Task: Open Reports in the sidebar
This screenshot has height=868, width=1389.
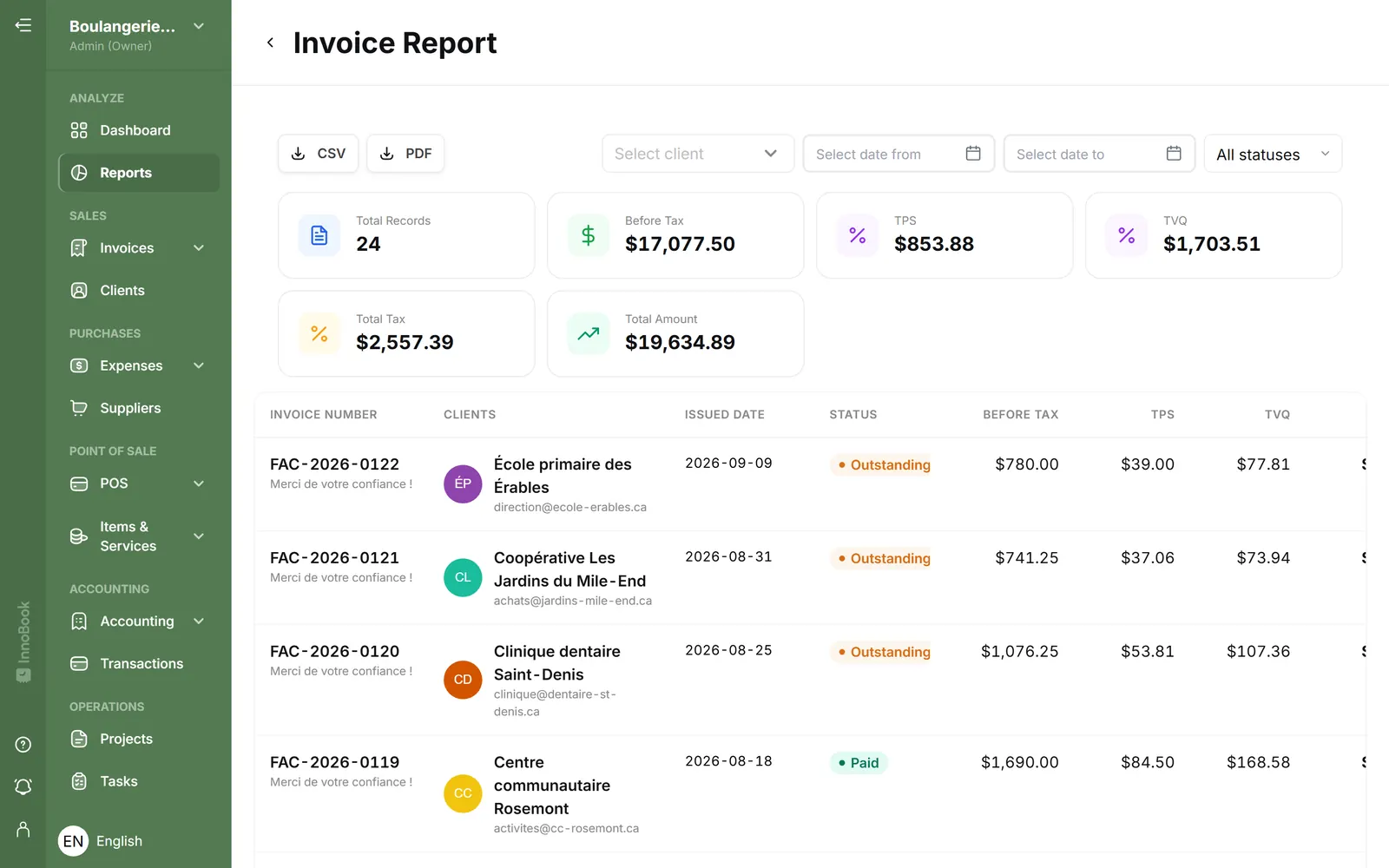Action: click(x=139, y=173)
